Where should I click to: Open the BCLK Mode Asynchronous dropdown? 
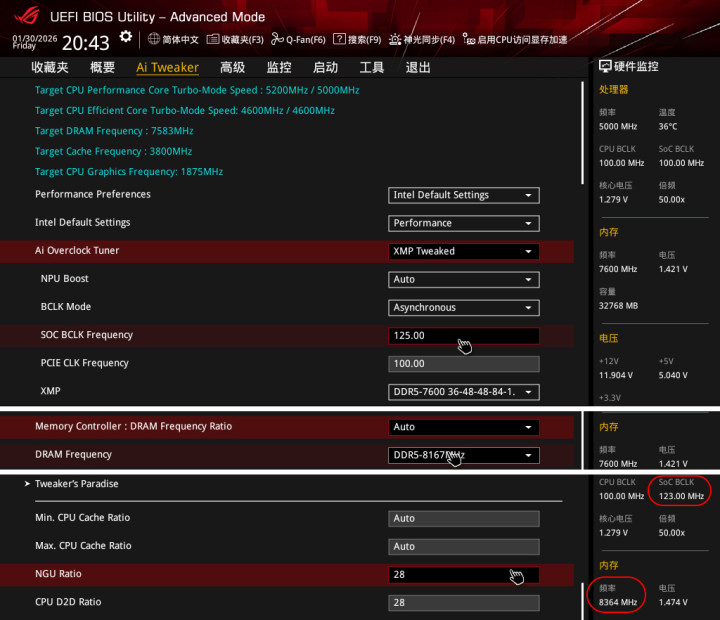(464, 307)
